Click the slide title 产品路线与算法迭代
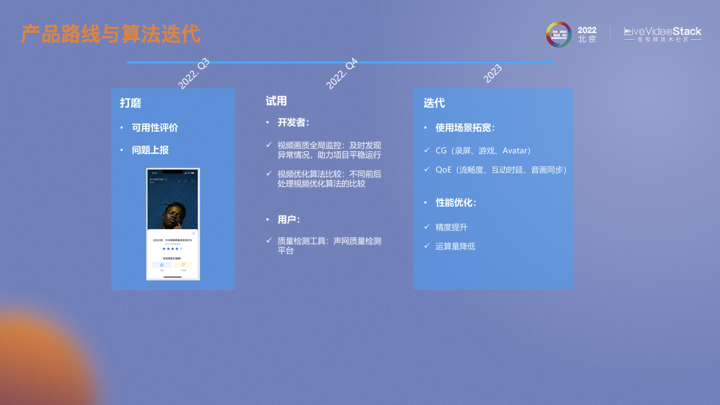Screen dimensions: 720x405 click(x=110, y=34)
